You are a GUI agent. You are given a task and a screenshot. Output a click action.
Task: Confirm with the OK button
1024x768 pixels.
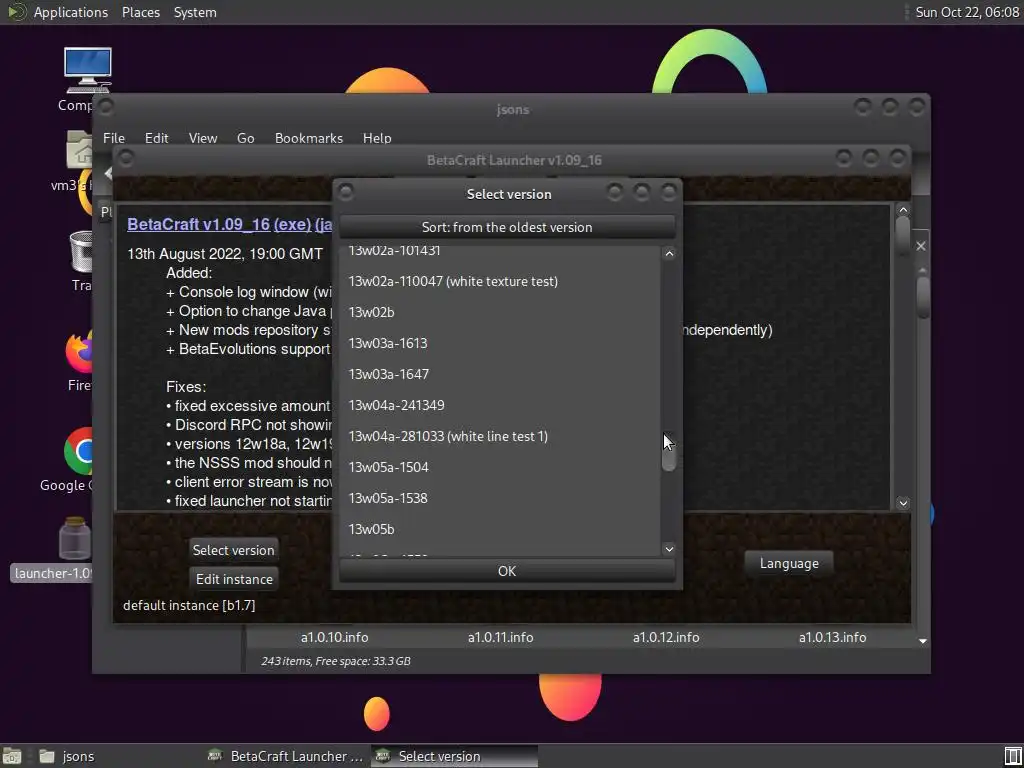click(507, 571)
